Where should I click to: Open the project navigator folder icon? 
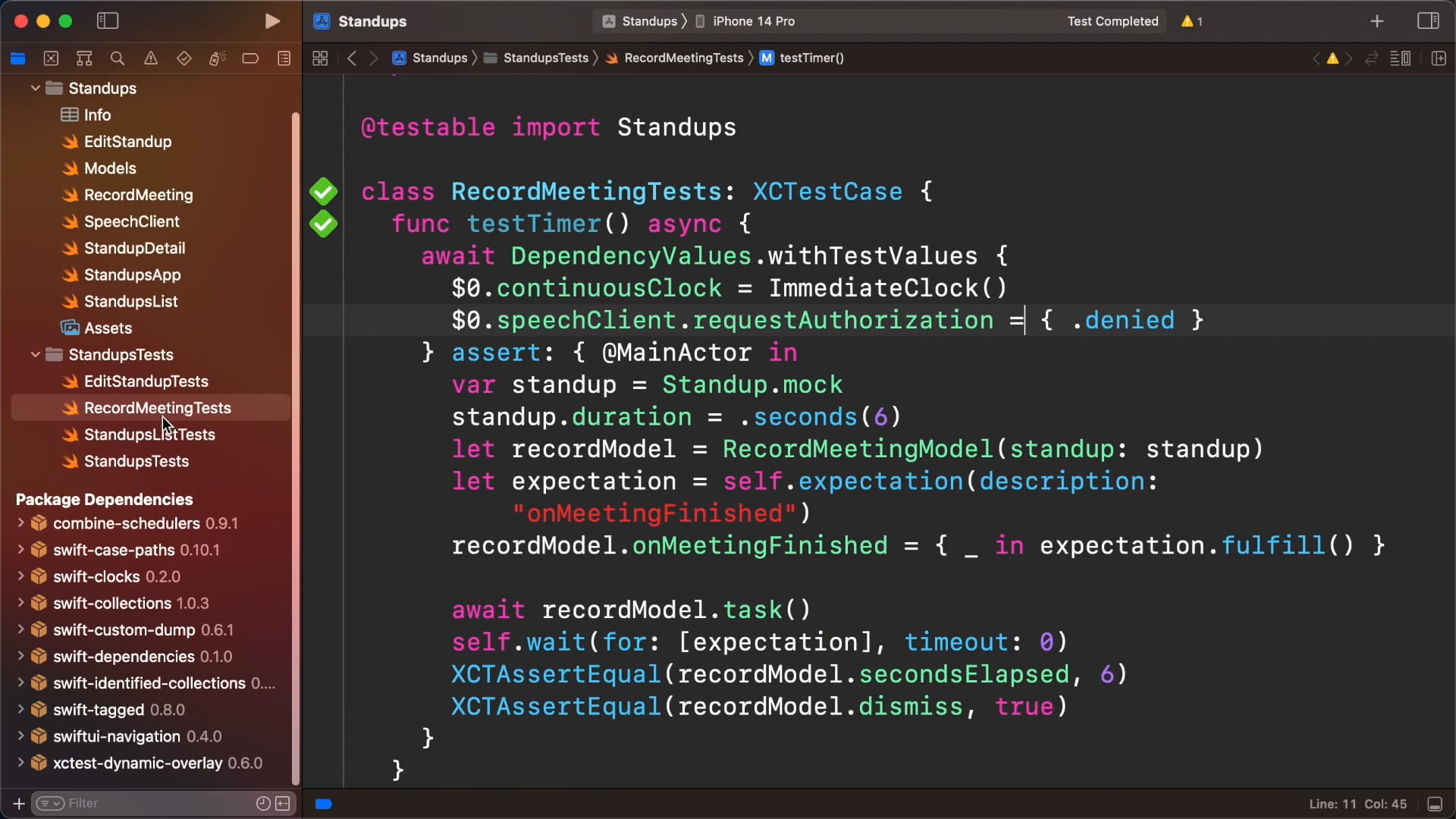tap(18, 58)
